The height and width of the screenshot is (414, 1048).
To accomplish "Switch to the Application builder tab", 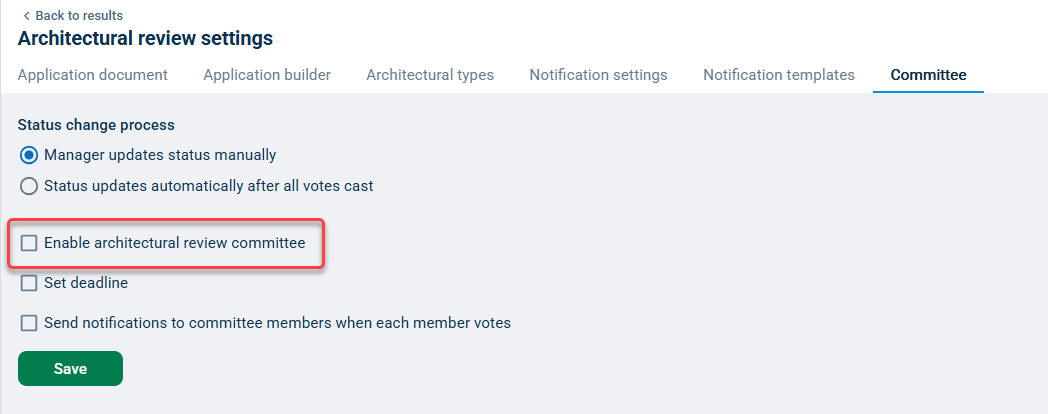I will click(x=267, y=75).
